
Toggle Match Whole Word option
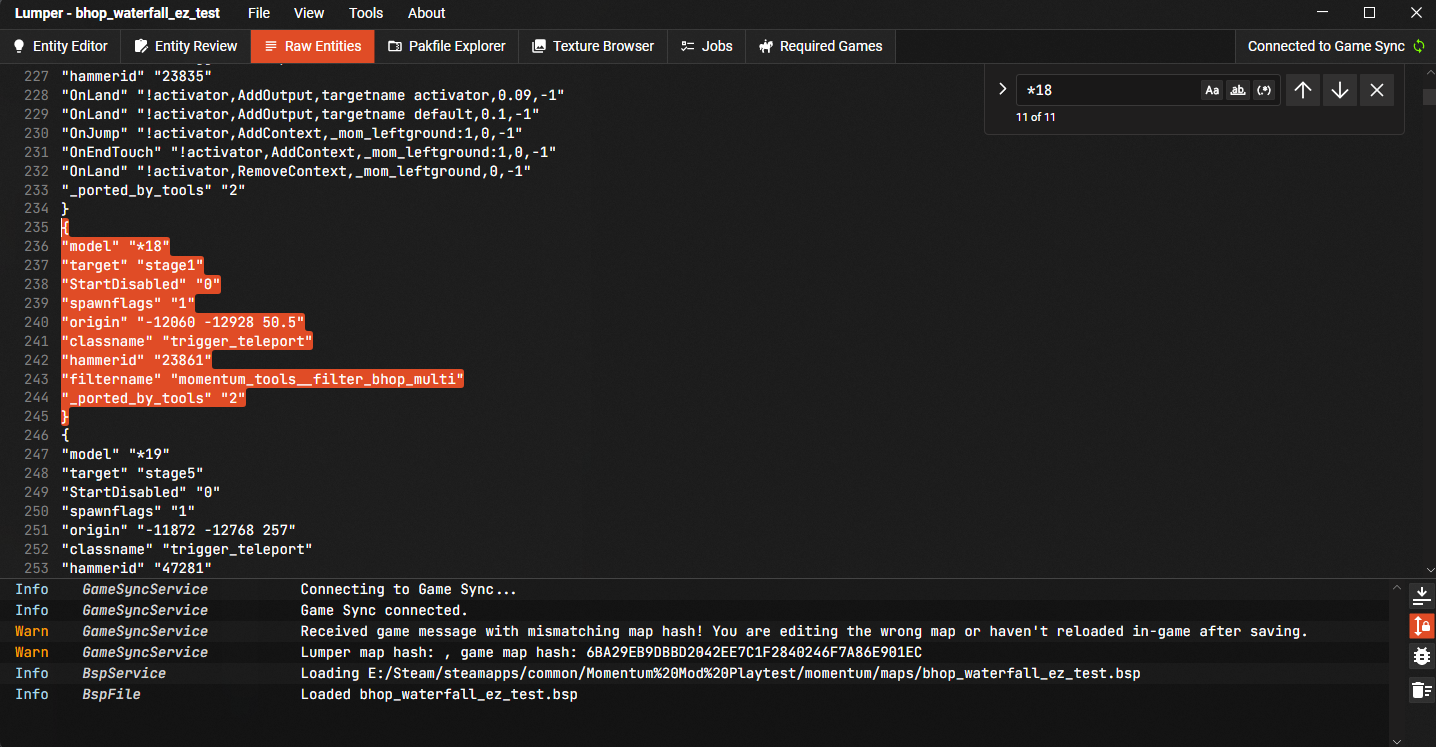[x=1238, y=90]
